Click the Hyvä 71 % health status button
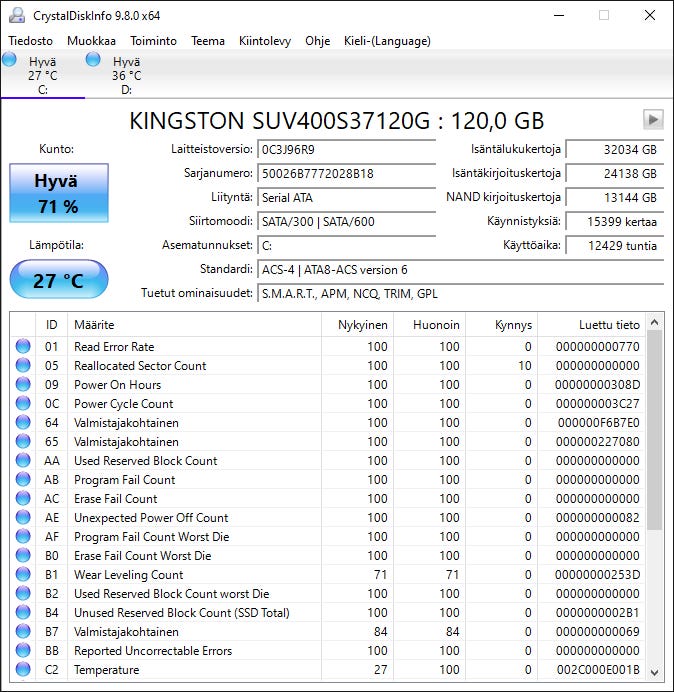The image size is (674, 692). 59,193
